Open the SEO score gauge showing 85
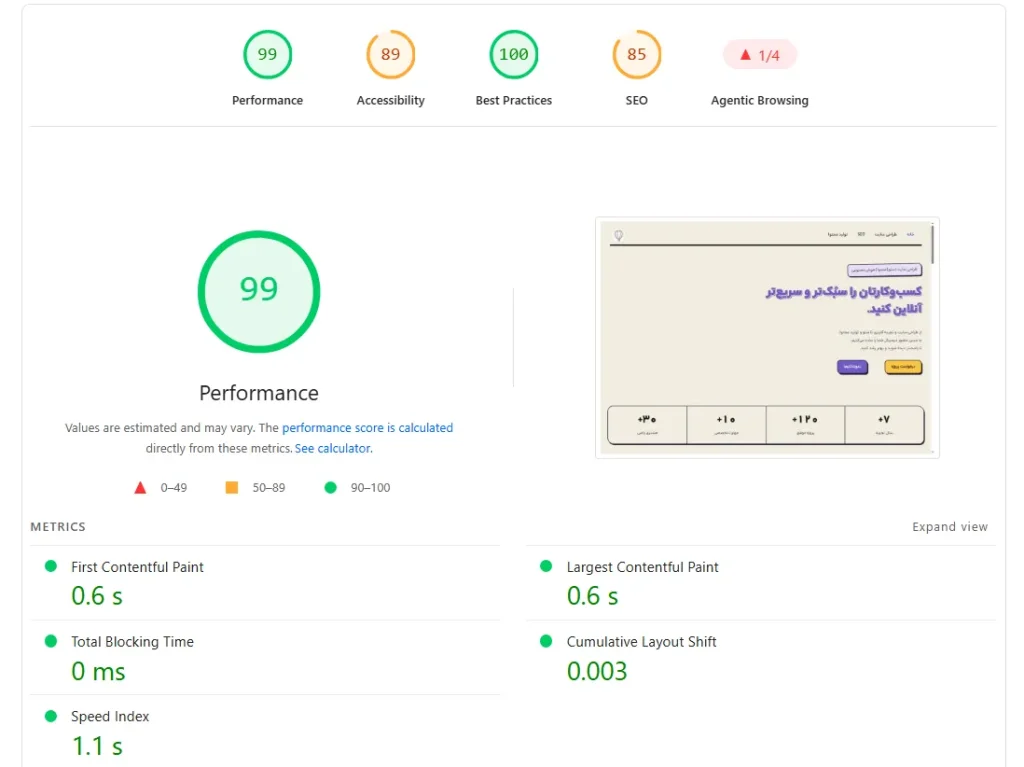Viewport: 1024px width, 767px height. pos(637,54)
